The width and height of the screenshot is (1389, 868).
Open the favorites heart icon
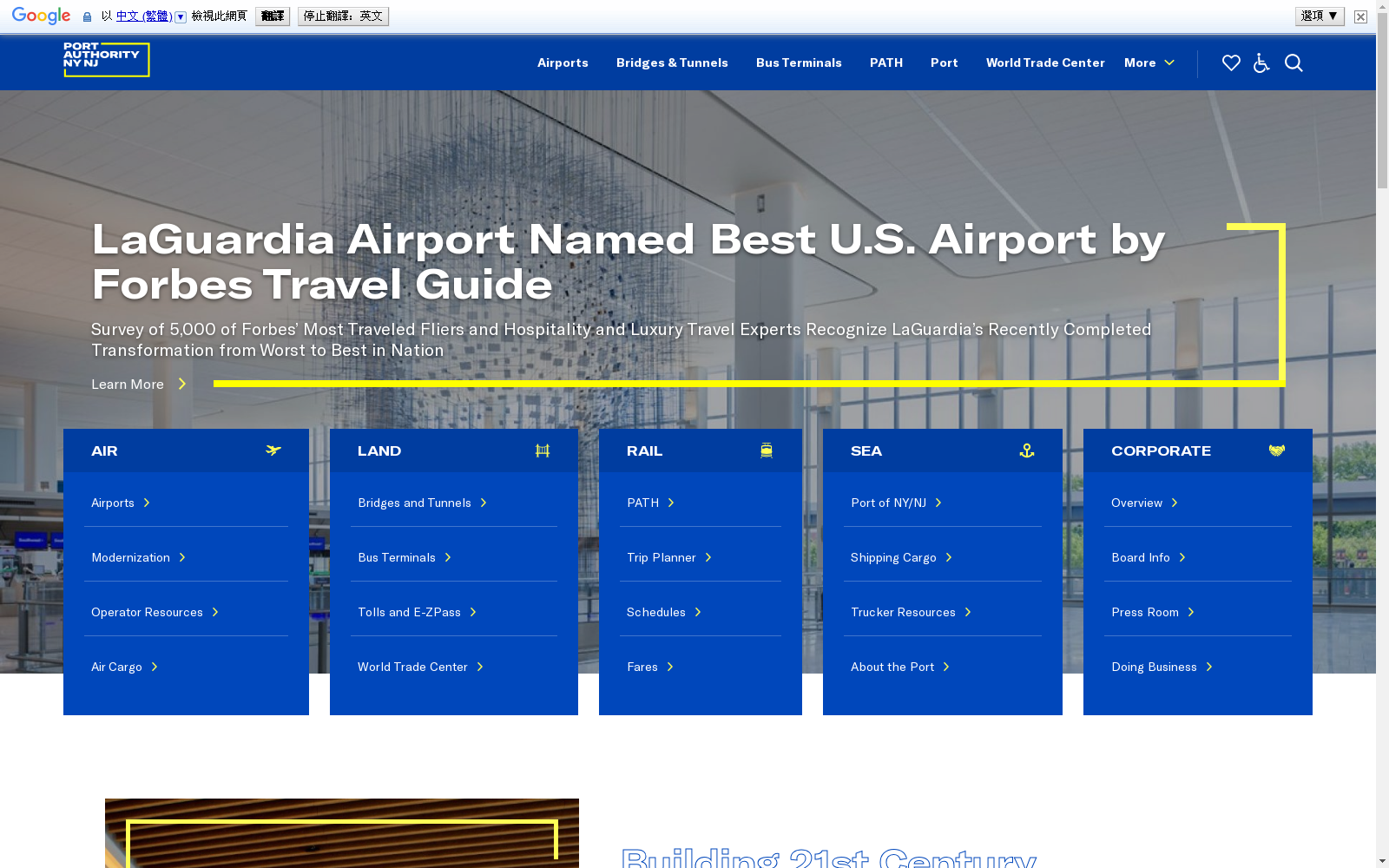coord(1231,62)
